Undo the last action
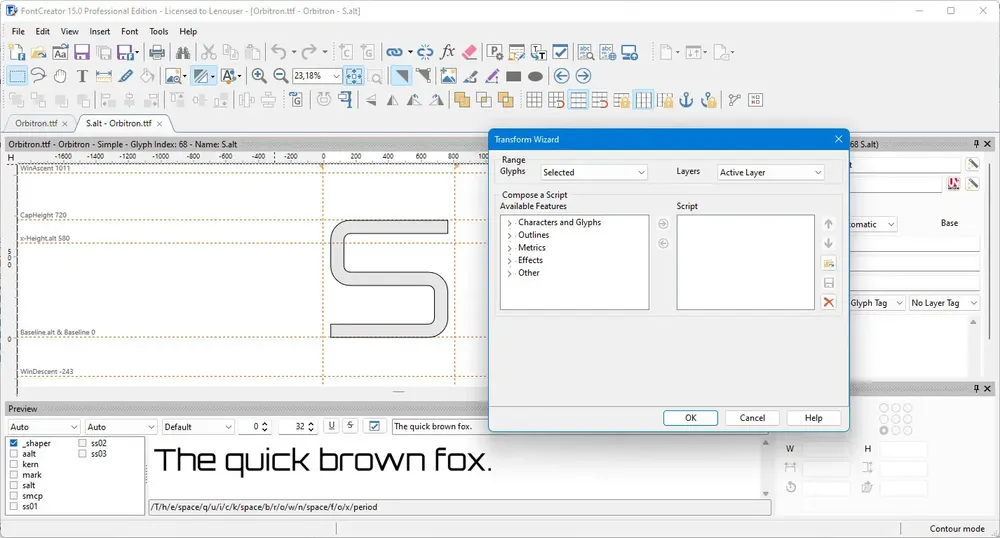 [x=279, y=52]
